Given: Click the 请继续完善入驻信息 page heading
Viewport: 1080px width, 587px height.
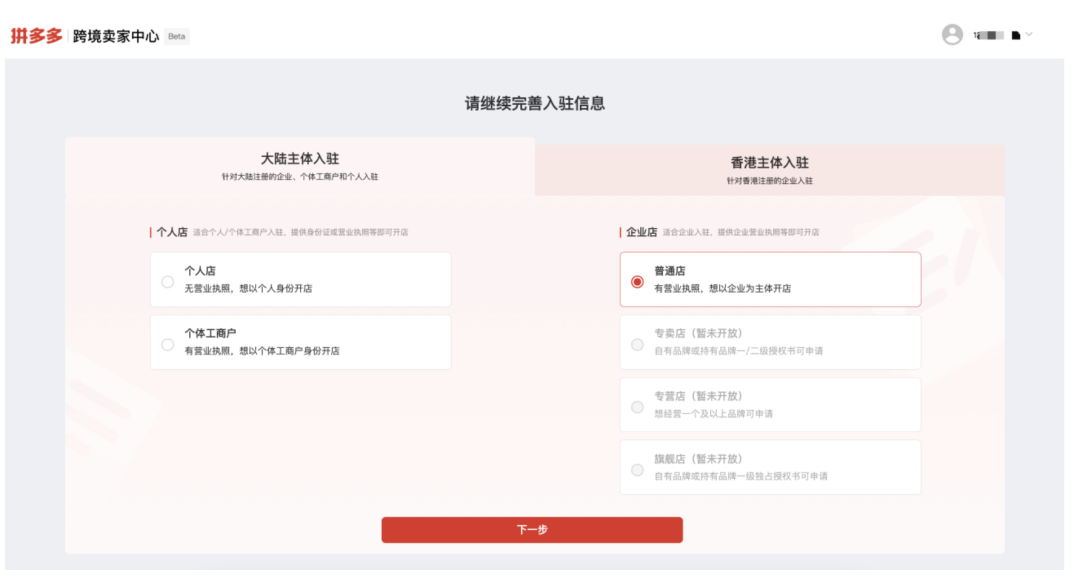Looking at the screenshot, I should 535,103.
